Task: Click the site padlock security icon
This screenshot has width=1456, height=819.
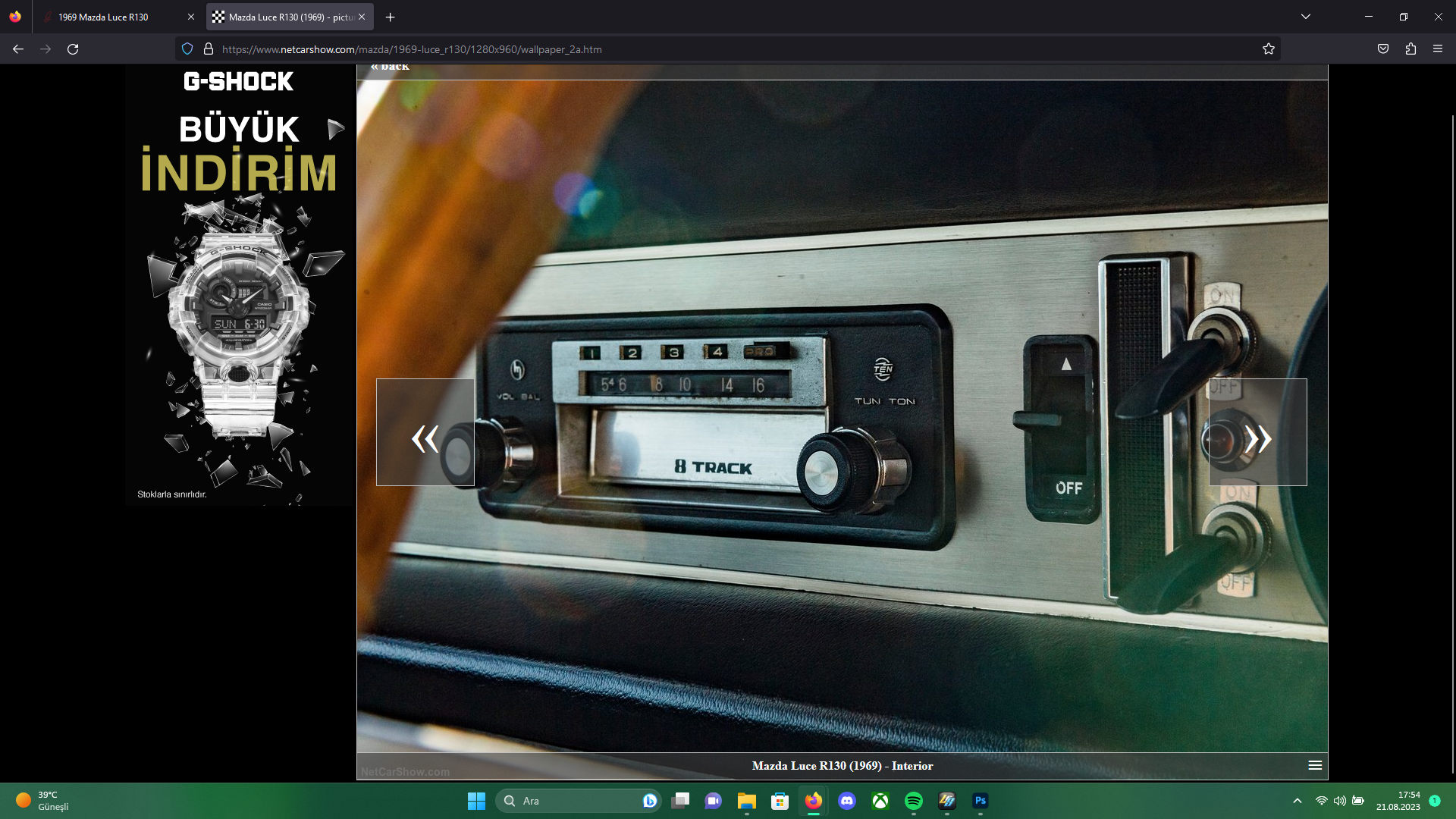Action: click(209, 49)
